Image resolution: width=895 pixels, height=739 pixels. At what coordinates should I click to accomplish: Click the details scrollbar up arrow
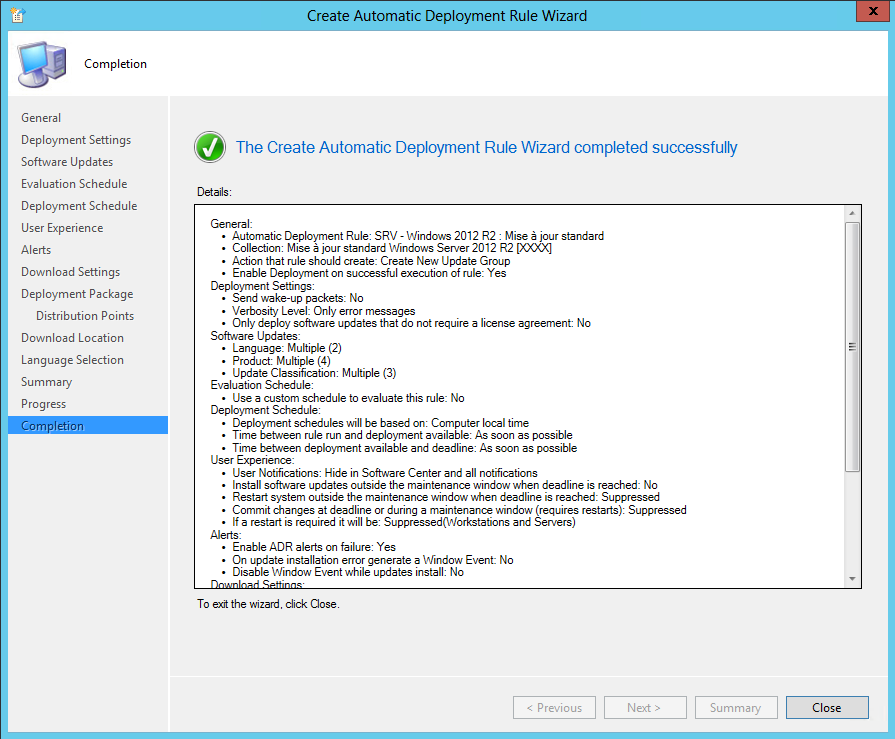click(x=852, y=213)
